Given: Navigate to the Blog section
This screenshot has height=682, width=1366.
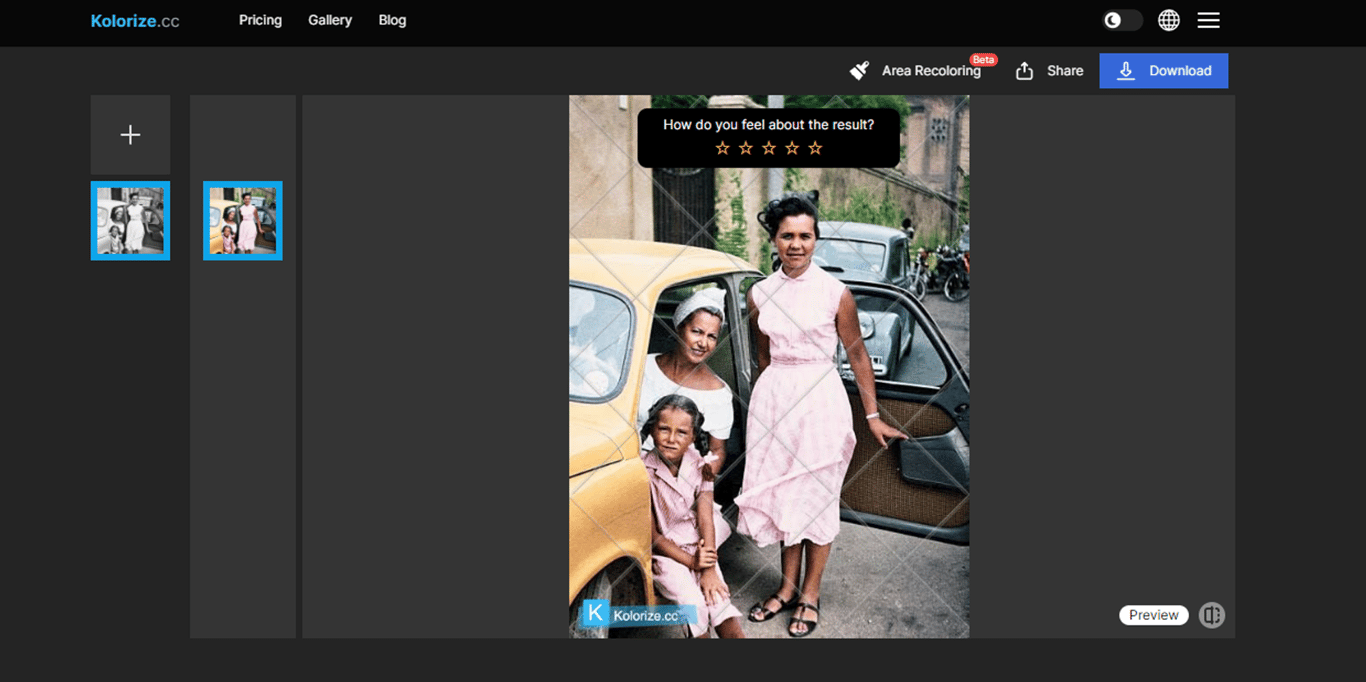Looking at the screenshot, I should pos(392,20).
